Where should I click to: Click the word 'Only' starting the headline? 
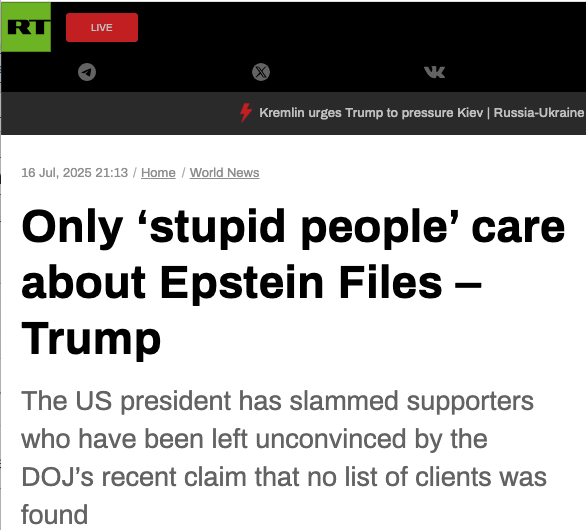(x=72, y=227)
